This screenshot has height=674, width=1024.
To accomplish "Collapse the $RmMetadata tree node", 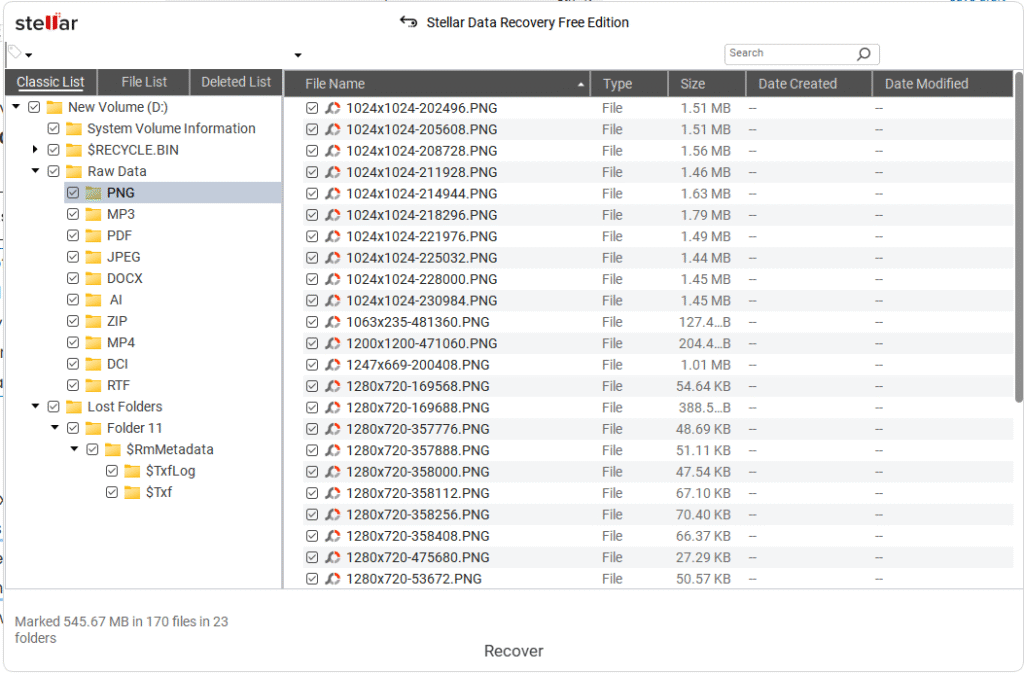I will pyautogui.click(x=73, y=449).
